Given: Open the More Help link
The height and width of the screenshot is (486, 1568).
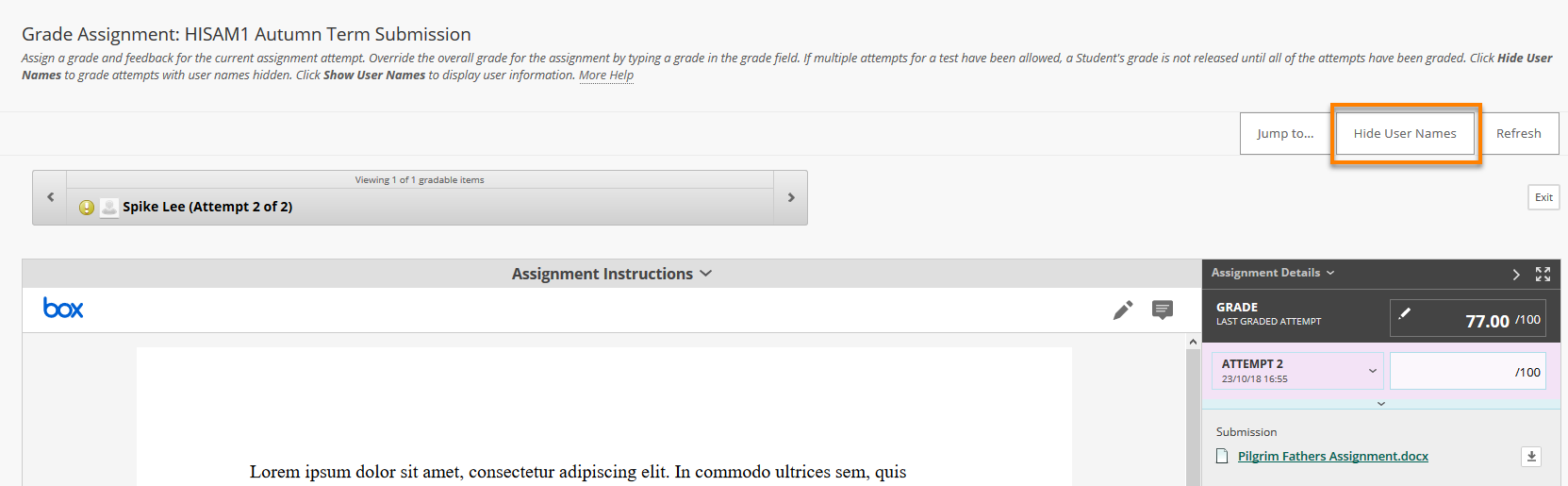Looking at the screenshot, I should (x=606, y=75).
